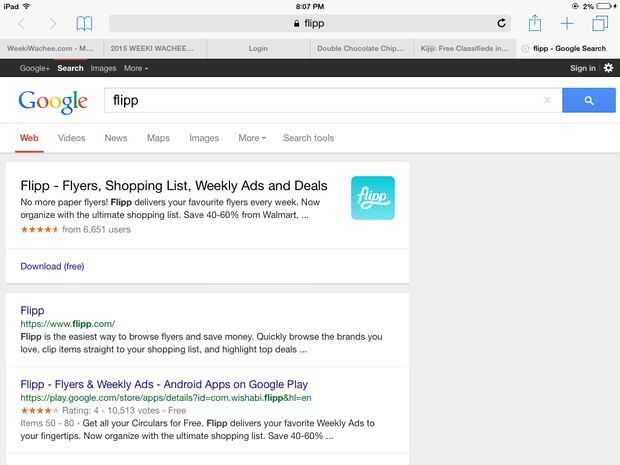Select the Web results tab
Screen dimensions: 620x465
coord(29,138)
